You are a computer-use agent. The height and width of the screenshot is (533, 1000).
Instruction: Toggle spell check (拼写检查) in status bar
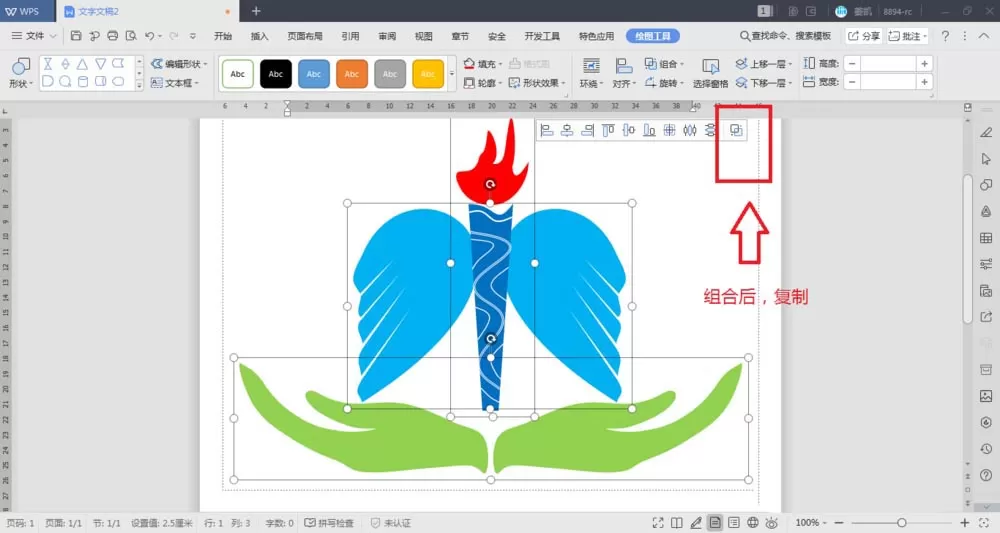tap(329, 523)
